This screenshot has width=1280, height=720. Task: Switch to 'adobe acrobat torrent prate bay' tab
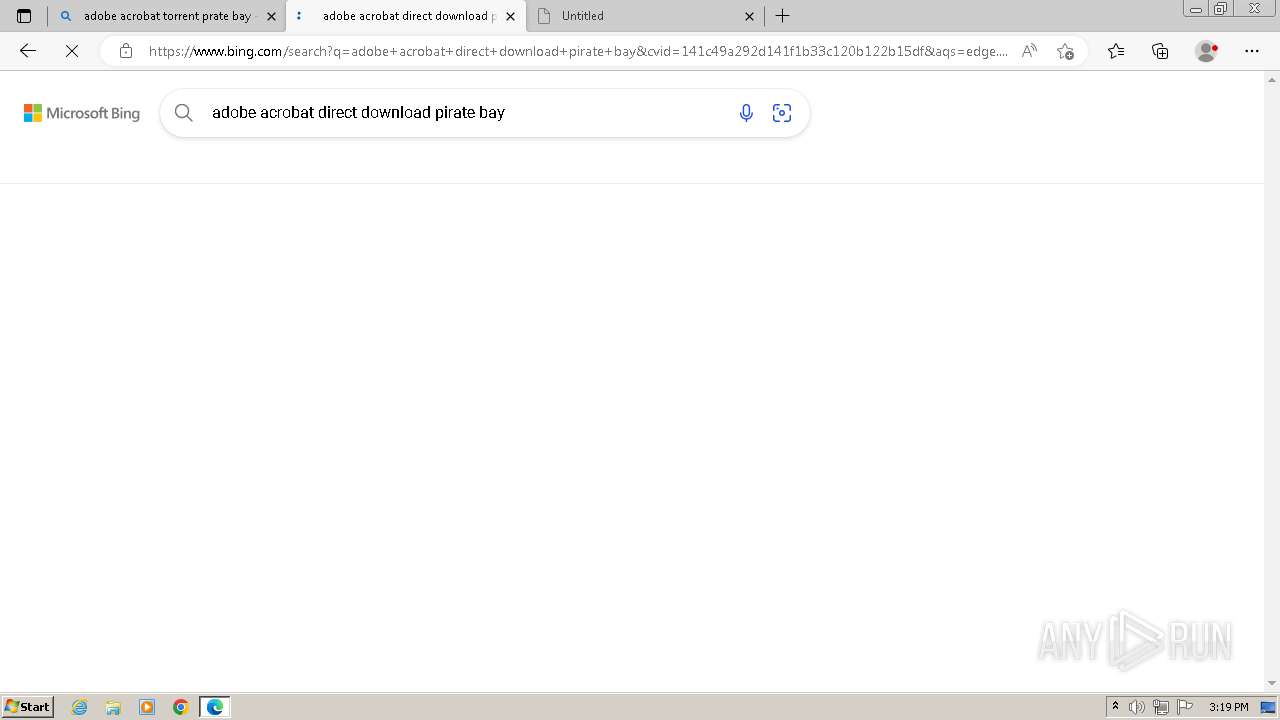coord(166,16)
